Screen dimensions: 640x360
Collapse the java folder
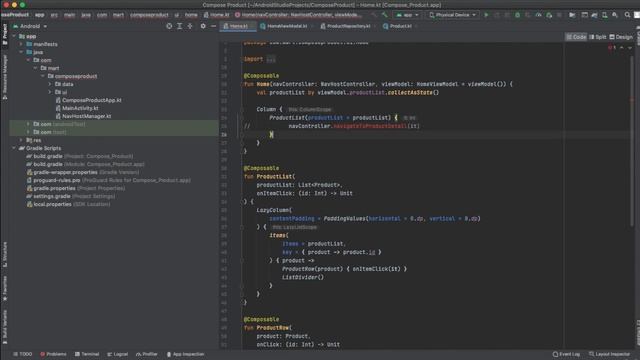pos(21,52)
